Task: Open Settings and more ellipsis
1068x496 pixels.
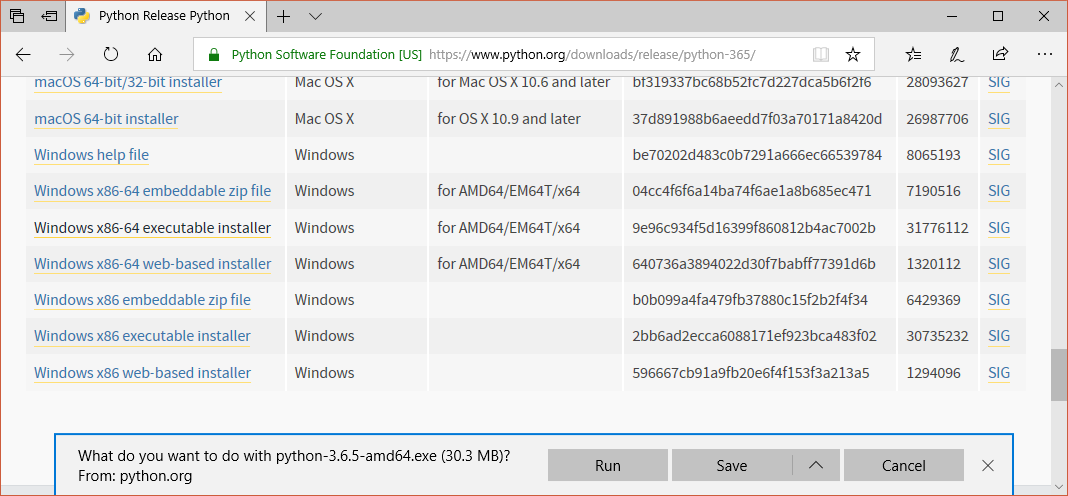Action: pos(1044,55)
